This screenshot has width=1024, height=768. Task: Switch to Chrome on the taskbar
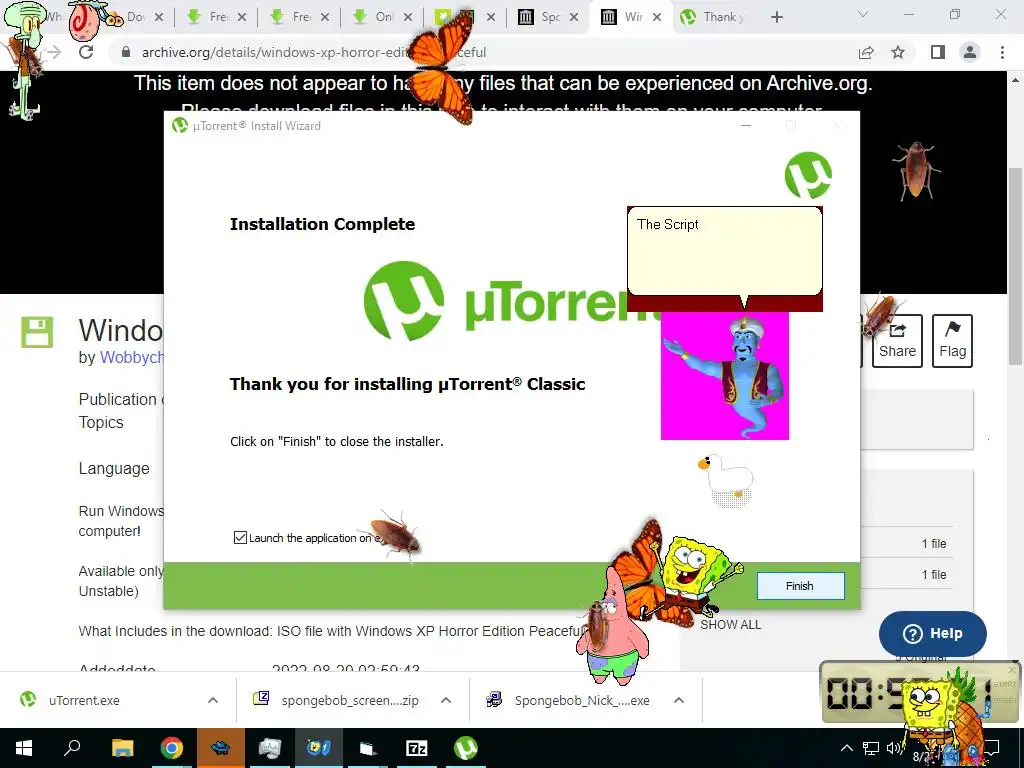coord(171,748)
